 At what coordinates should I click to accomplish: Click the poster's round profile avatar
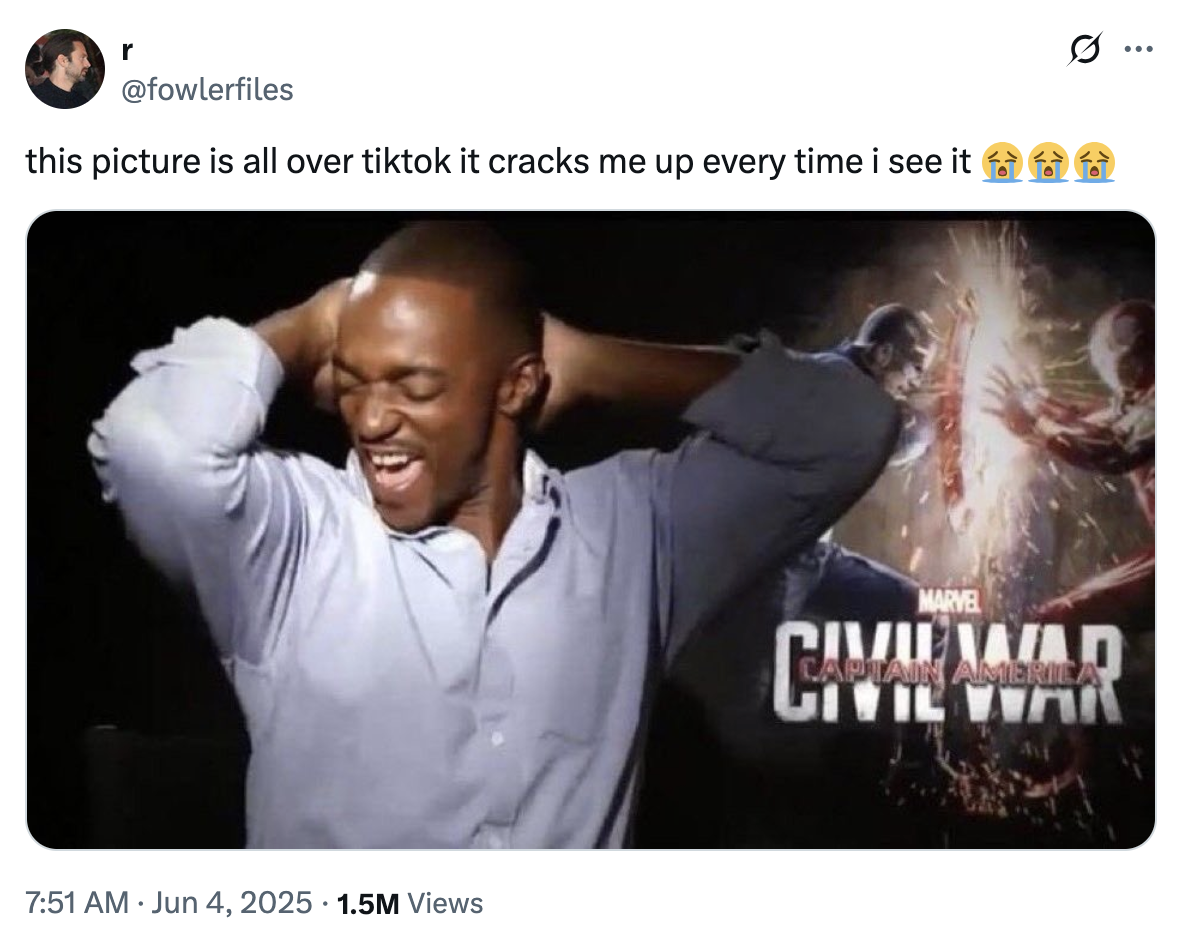pyautogui.click(x=65, y=69)
